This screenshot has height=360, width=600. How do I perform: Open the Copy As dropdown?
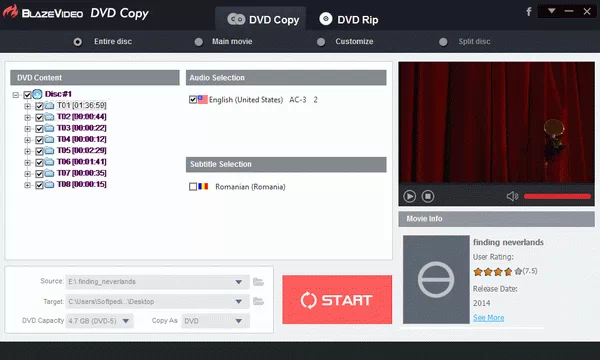tap(239, 321)
